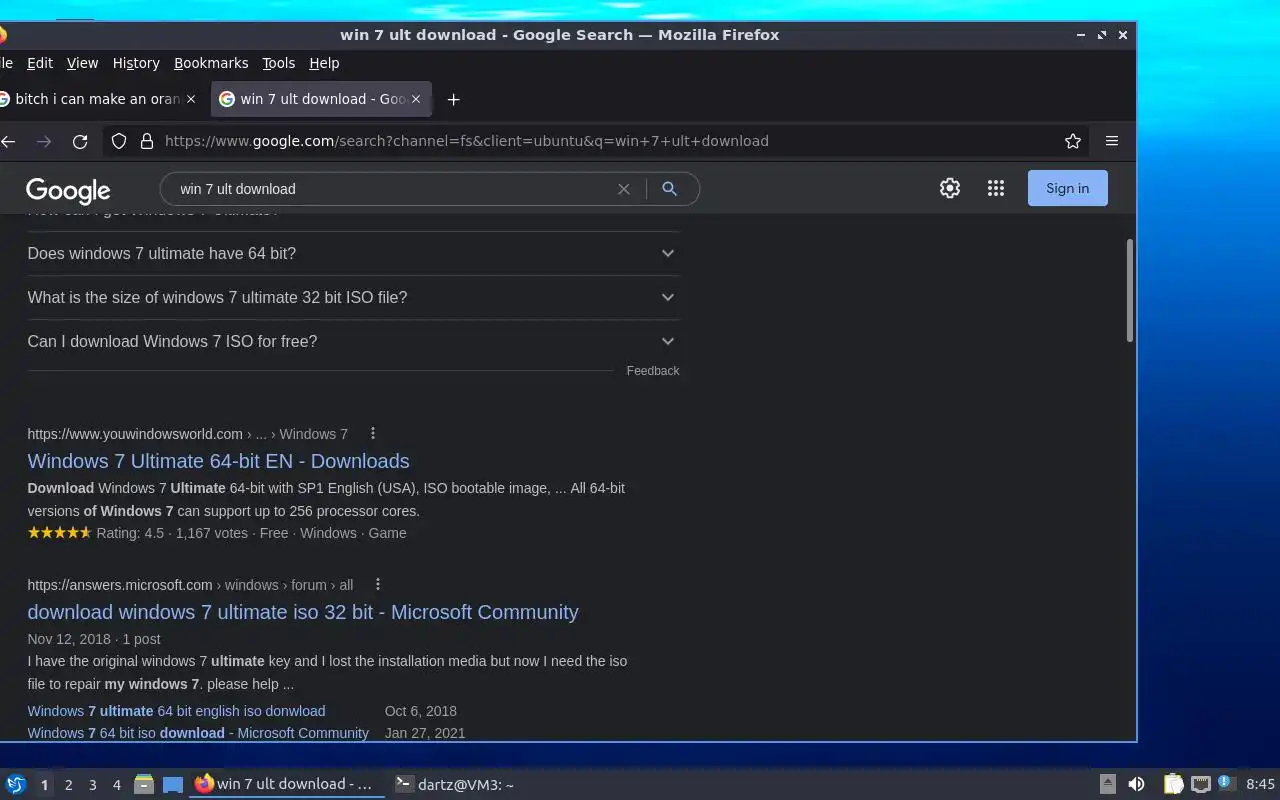Image resolution: width=1280 pixels, height=800 pixels.
Task: Go to Google homepage via logo
Action: 68,190
